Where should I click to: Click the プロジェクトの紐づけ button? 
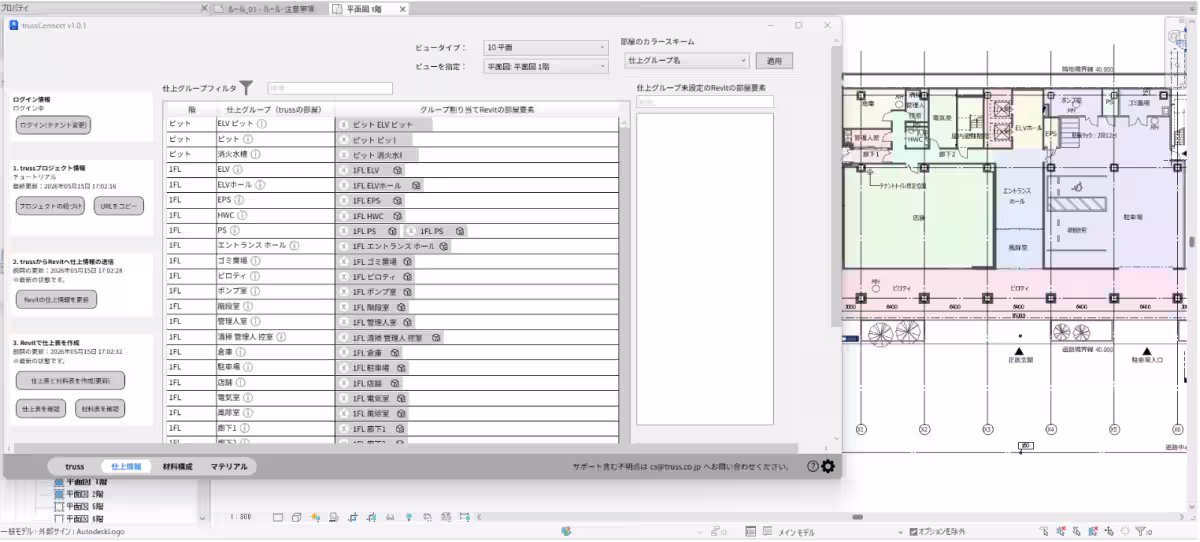point(51,206)
